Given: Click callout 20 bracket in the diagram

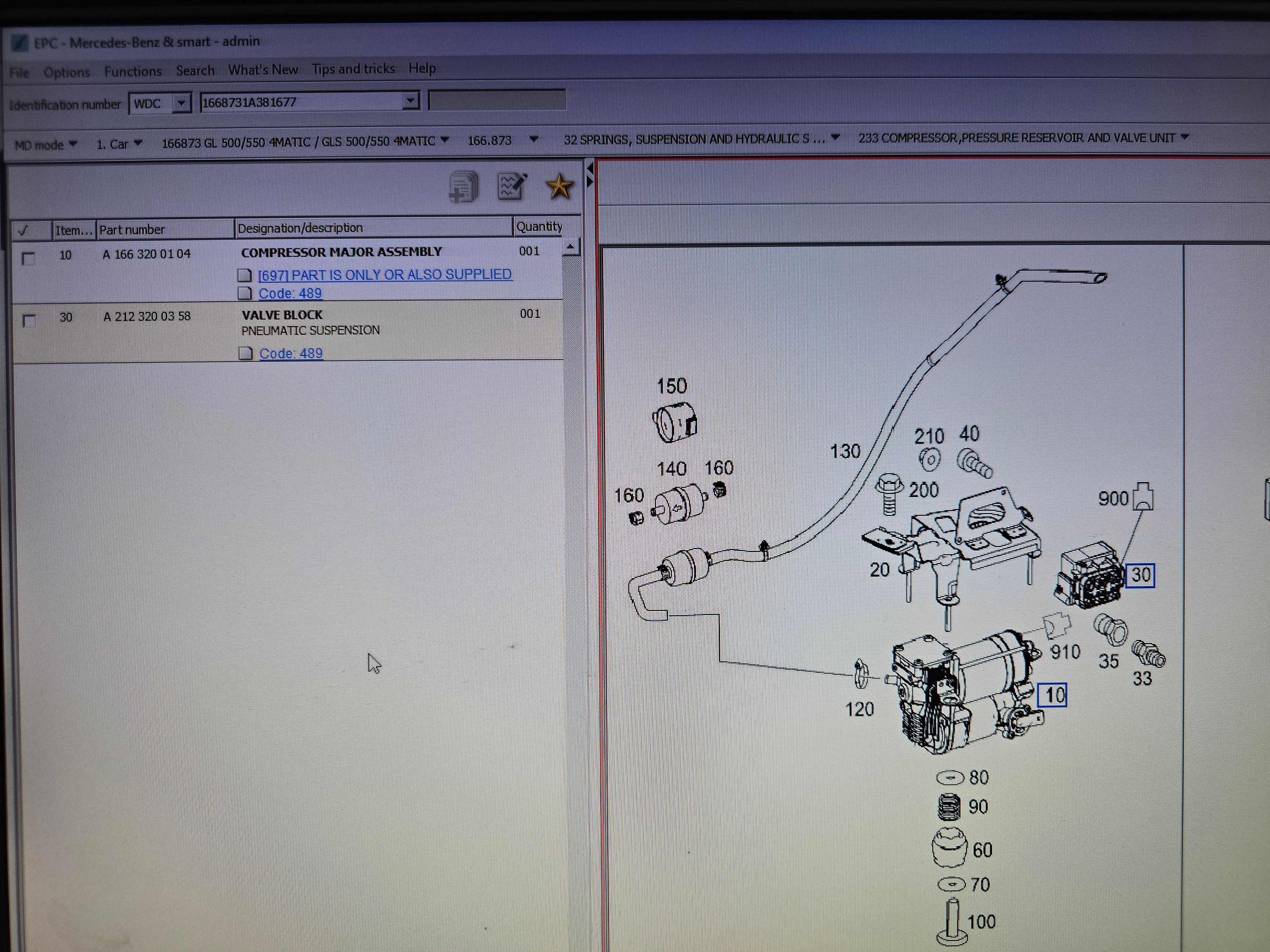Looking at the screenshot, I should tap(879, 570).
